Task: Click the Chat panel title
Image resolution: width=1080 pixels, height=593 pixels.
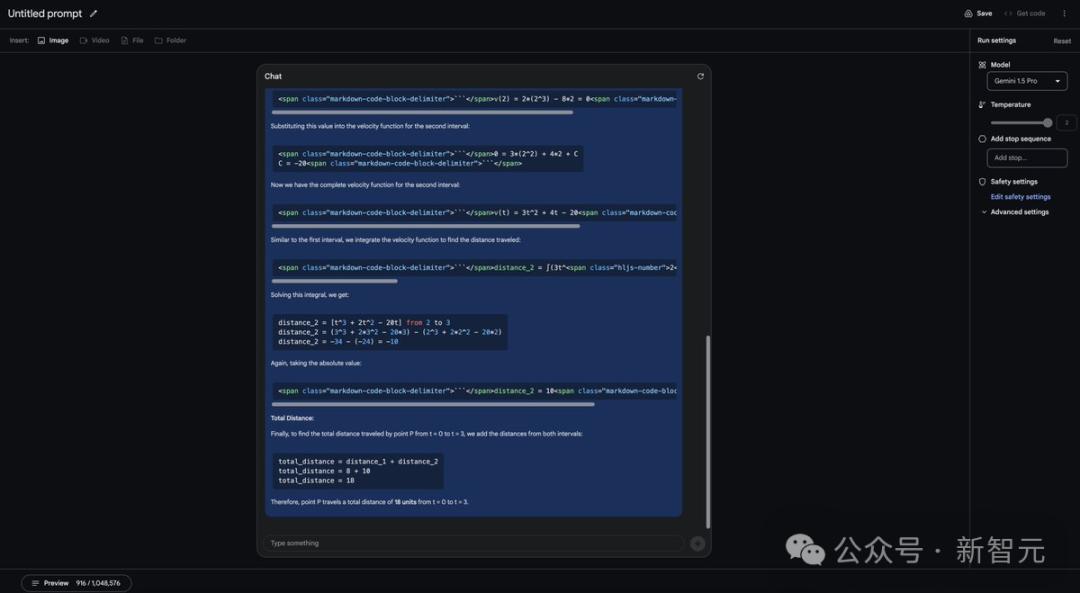Action: 273,76
